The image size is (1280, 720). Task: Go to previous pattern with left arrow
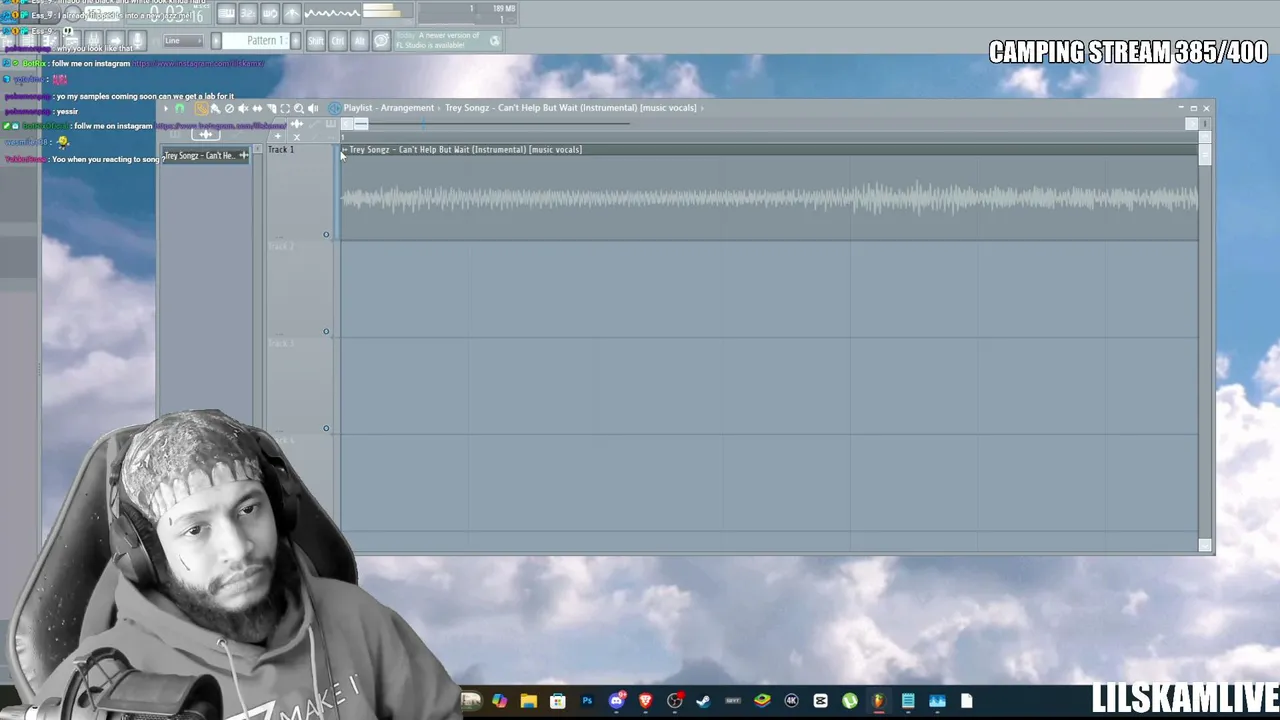click(x=216, y=41)
